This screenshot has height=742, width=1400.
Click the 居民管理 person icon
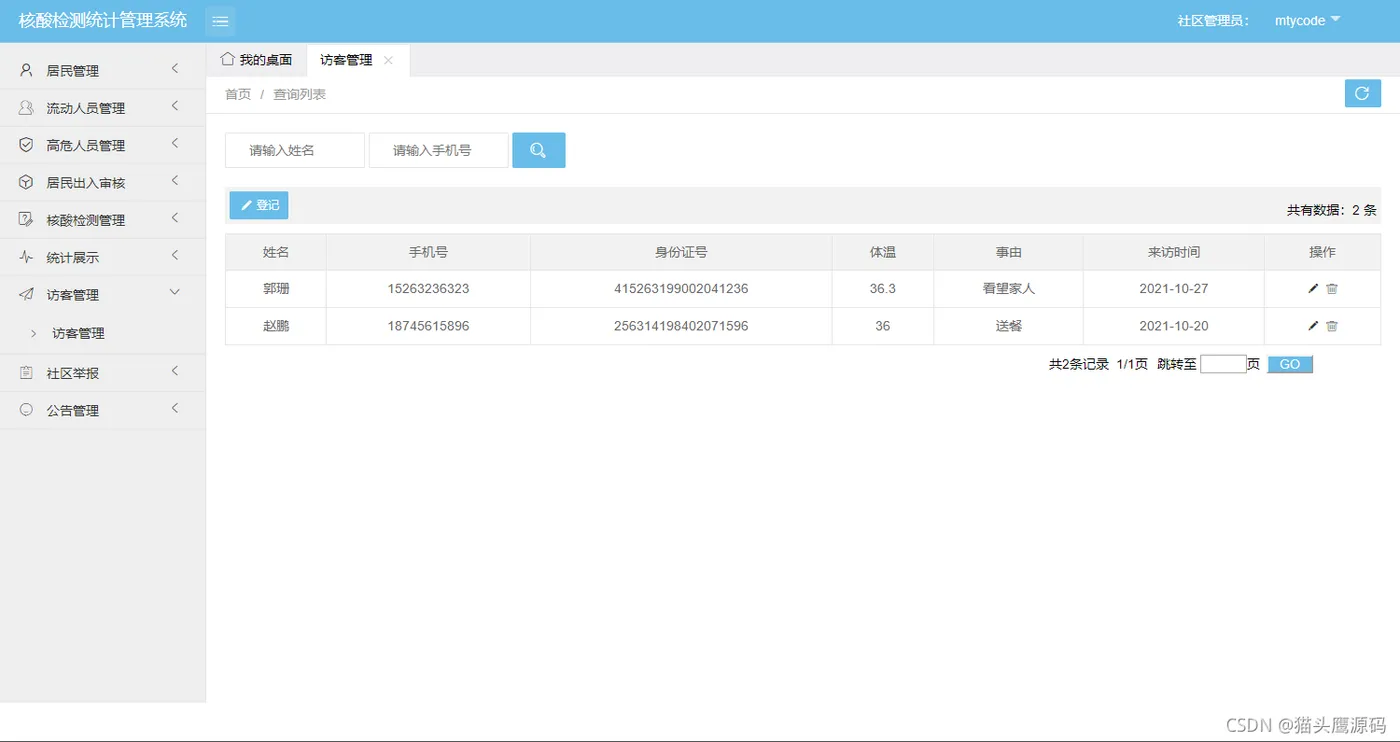(x=26, y=70)
